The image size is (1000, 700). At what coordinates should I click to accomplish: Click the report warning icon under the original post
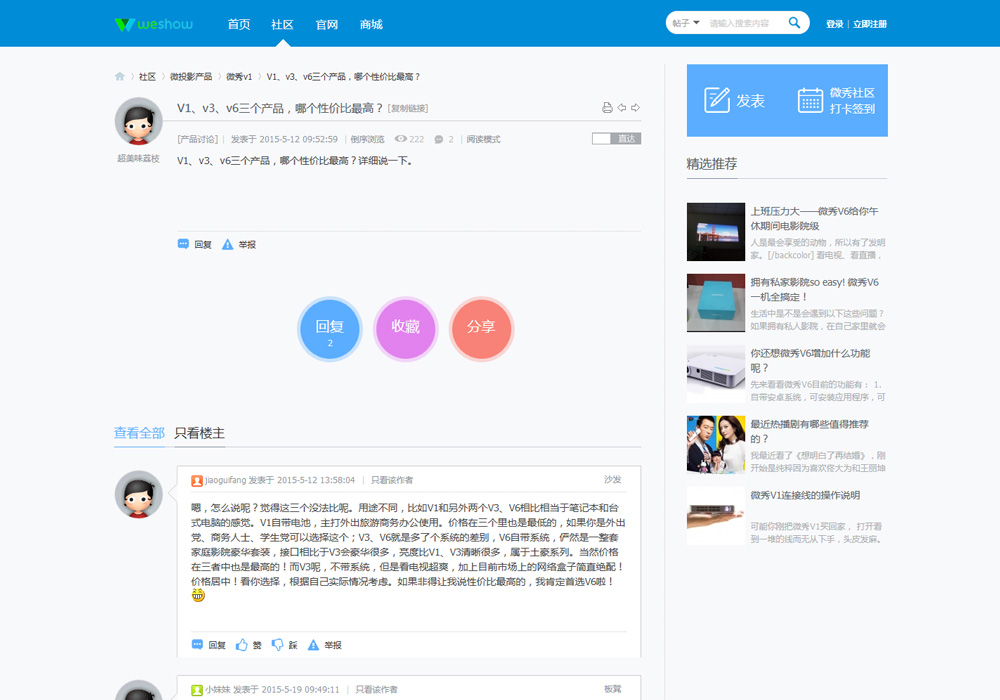pos(227,244)
